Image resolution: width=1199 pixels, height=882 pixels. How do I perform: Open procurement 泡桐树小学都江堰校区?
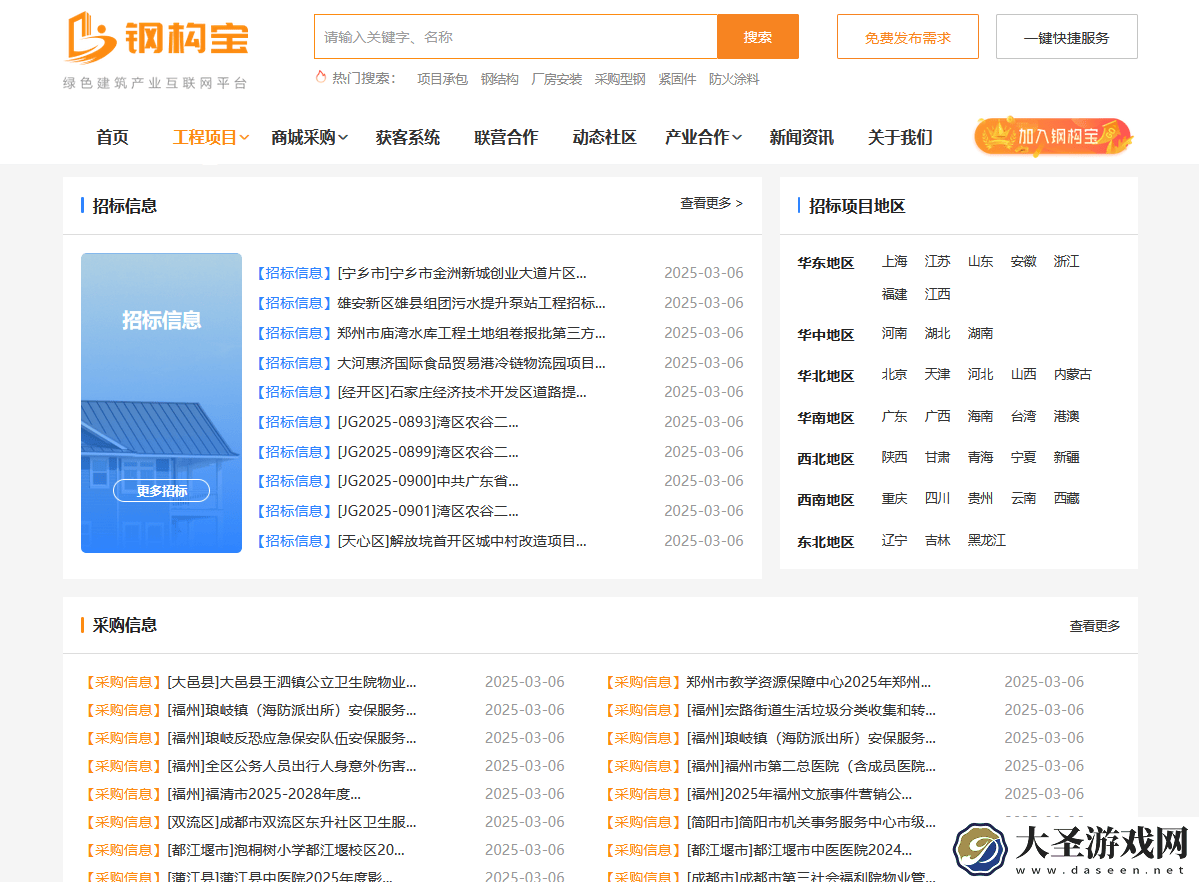click(286, 851)
